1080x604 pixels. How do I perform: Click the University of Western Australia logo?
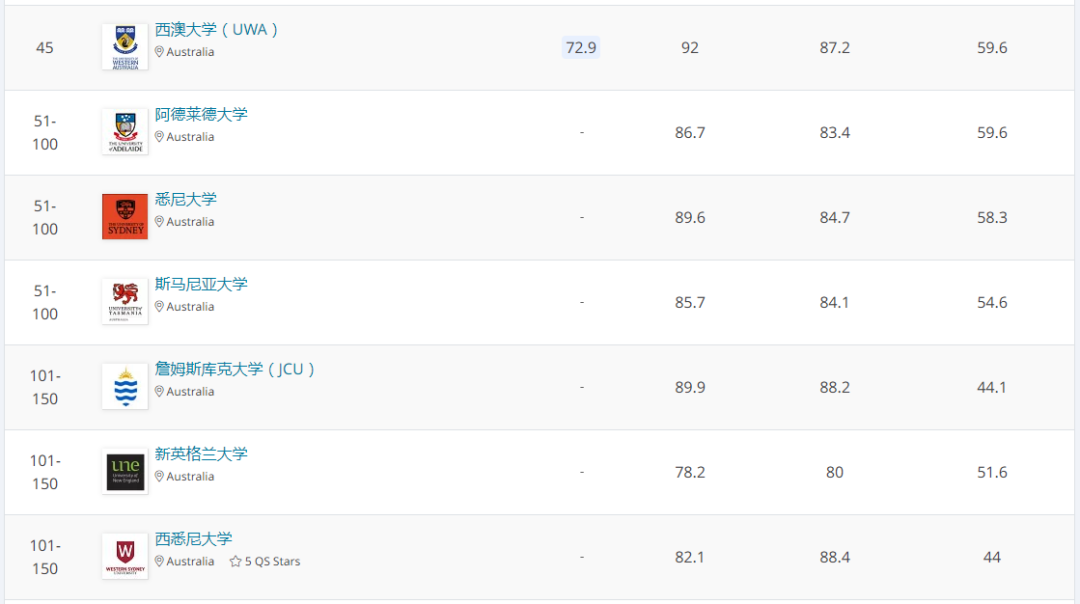click(125, 47)
